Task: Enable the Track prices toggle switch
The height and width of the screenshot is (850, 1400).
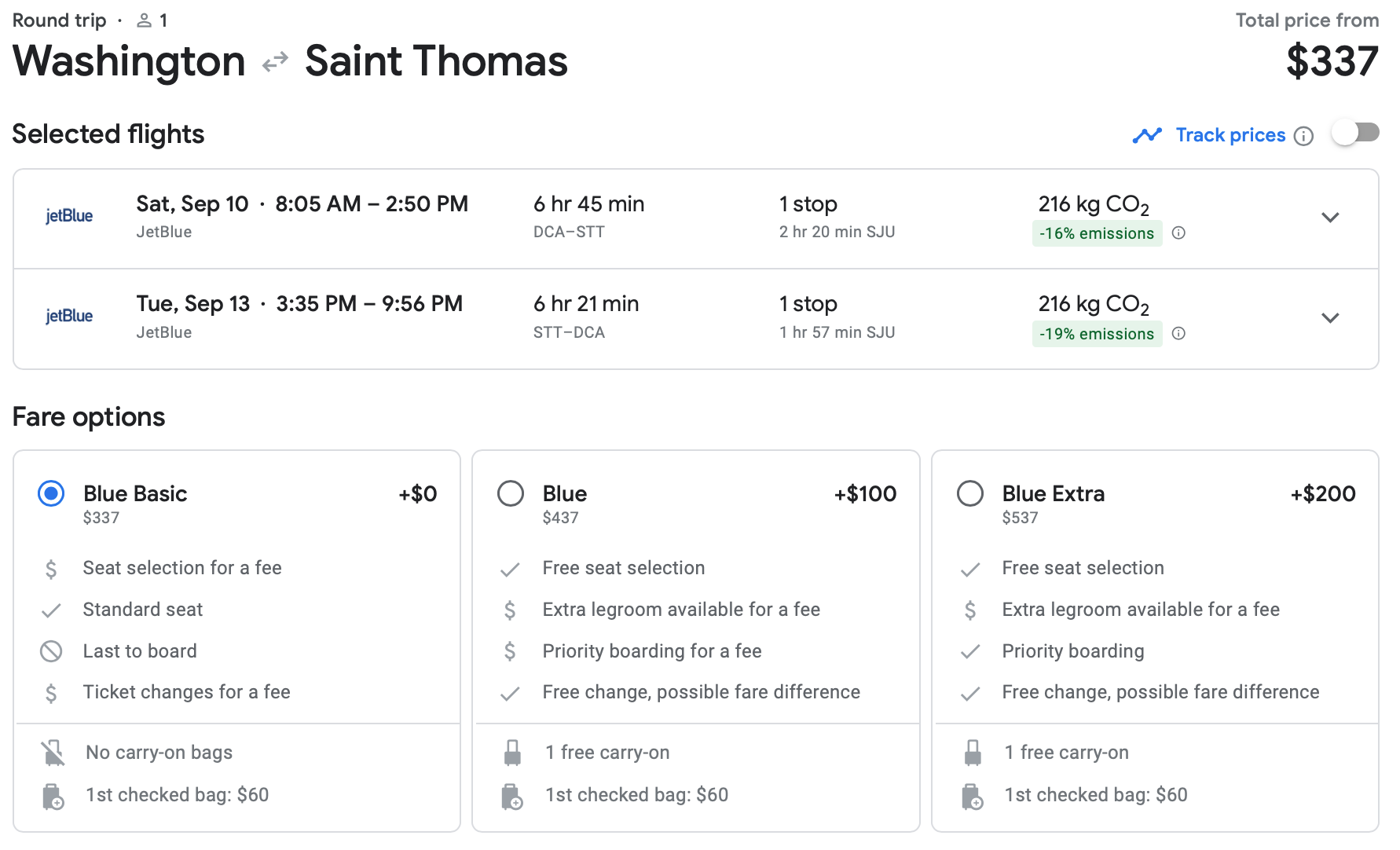Action: pos(1355,133)
